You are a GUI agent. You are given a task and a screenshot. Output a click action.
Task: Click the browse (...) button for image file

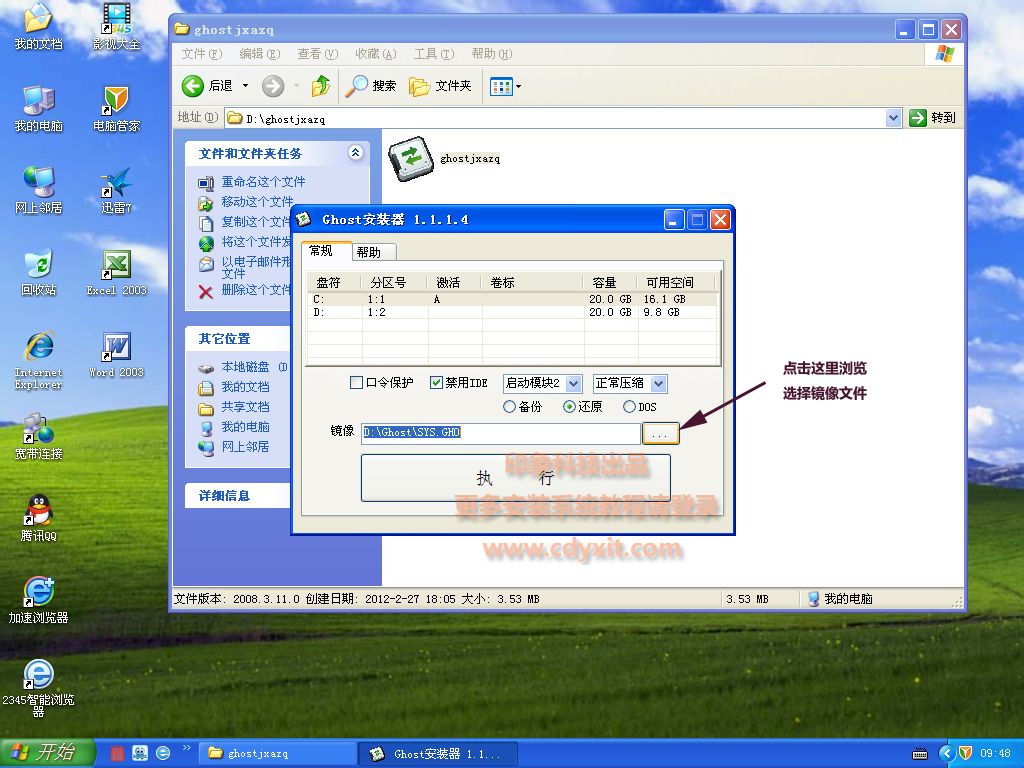point(660,433)
